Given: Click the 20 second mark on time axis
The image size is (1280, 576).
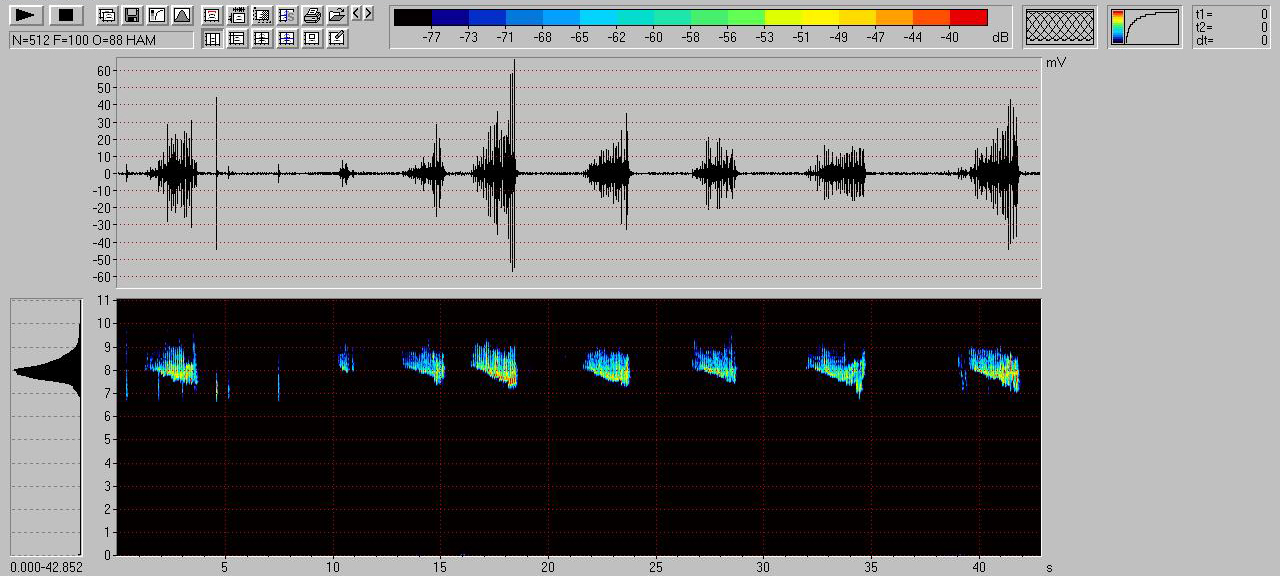Looking at the screenshot, I should click(548, 567).
